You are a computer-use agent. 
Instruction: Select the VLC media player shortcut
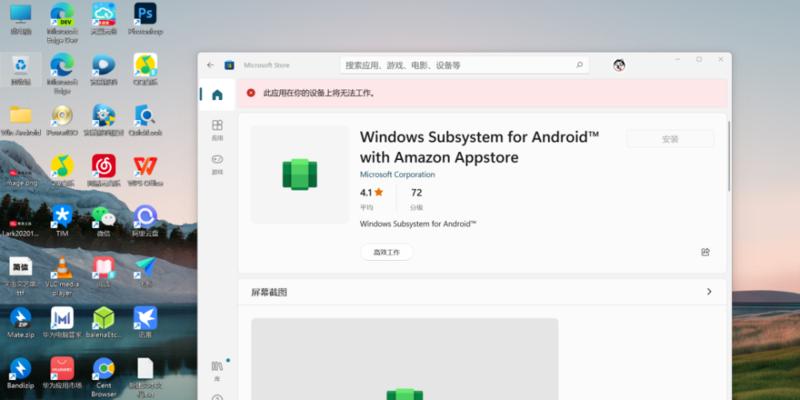click(x=62, y=276)
